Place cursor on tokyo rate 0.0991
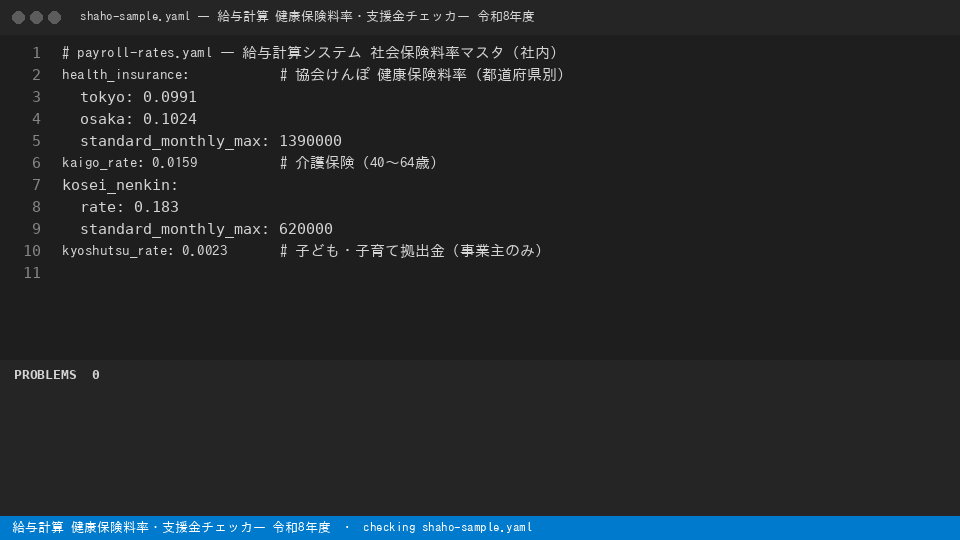This screenshot has width=960, height=540. point(170,97)
